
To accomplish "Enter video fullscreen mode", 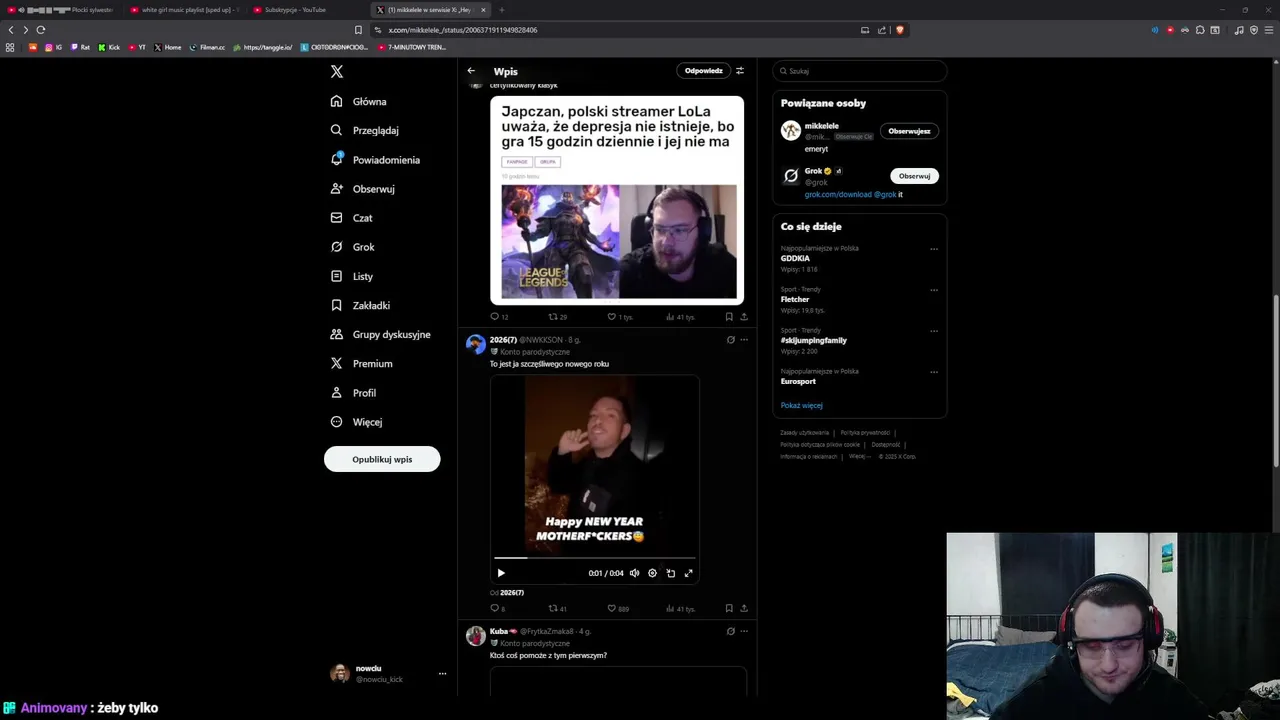I will [x=688, y=573].
